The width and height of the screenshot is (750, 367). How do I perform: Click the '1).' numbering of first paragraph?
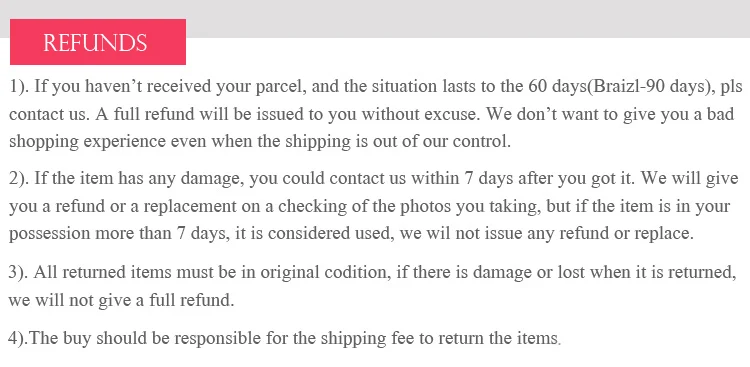click(x=19, y=87)
